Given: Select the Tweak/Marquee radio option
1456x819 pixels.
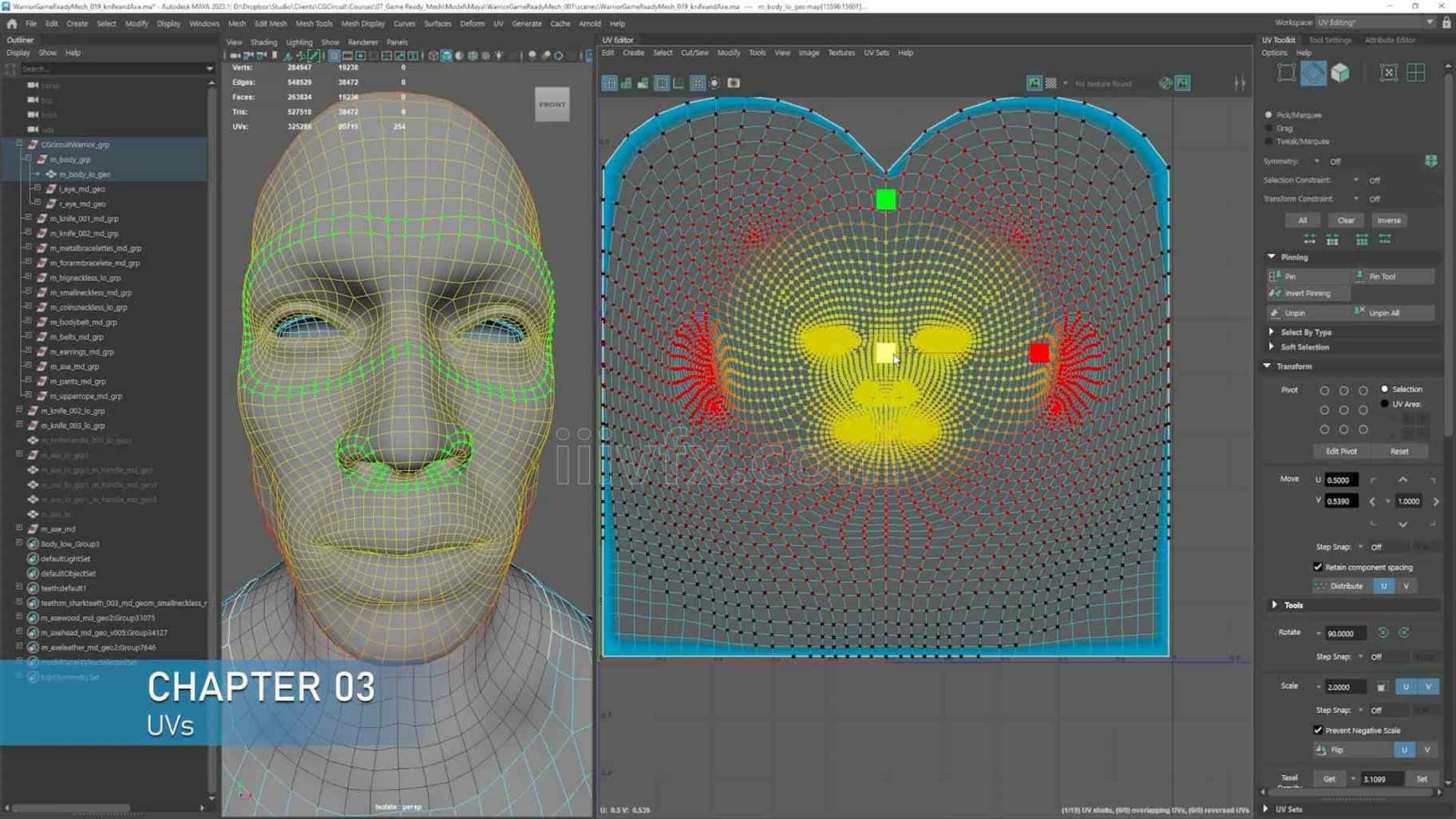Looking at the screenshot, I should [1268, 141].
